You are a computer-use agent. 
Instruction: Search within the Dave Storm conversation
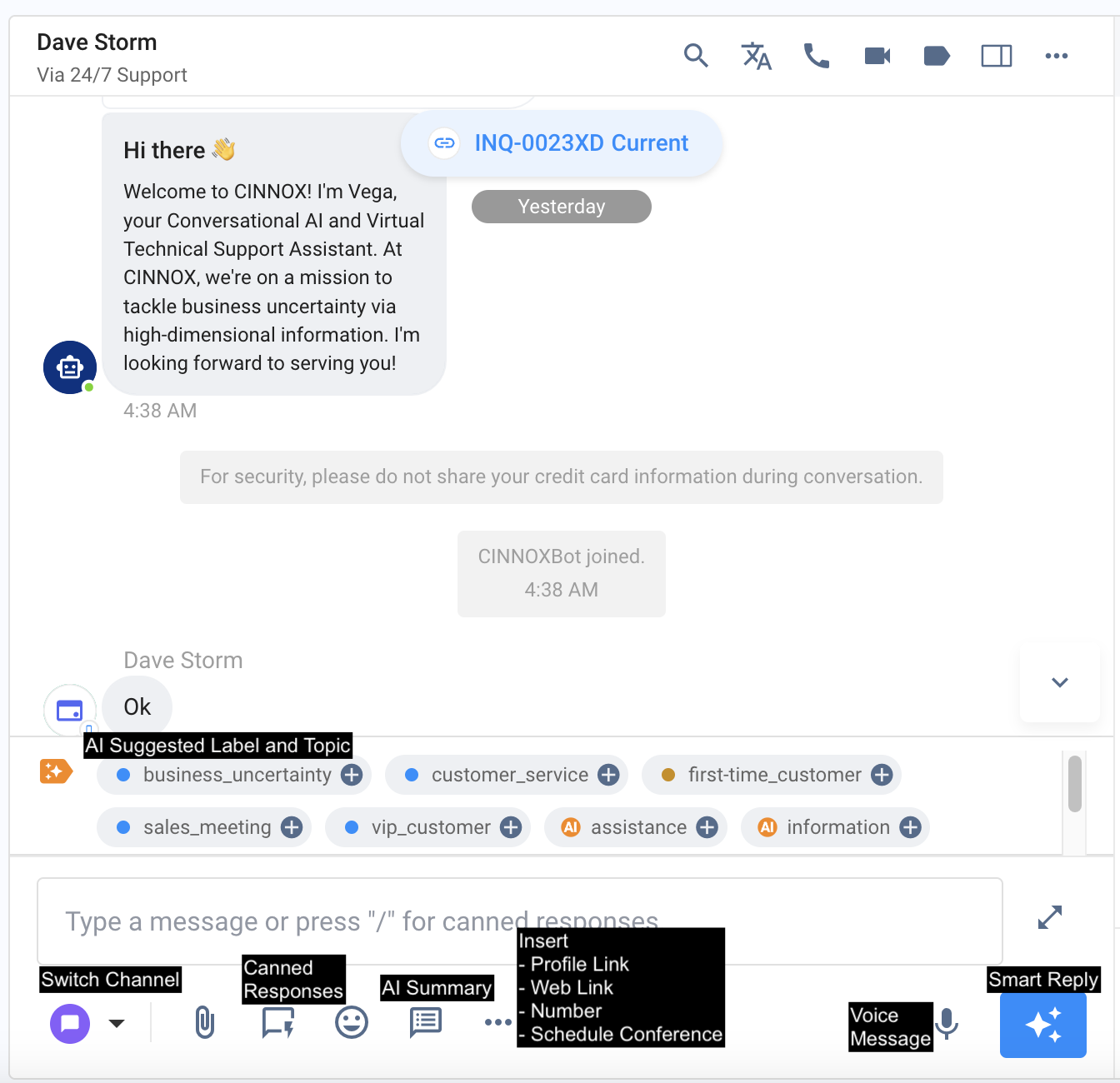[x=696, y=56]
